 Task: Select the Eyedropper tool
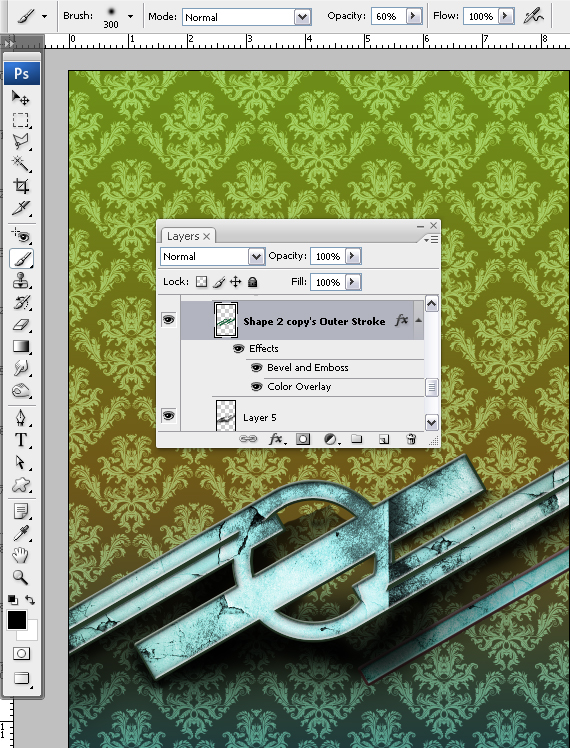(x=21, y=533)
